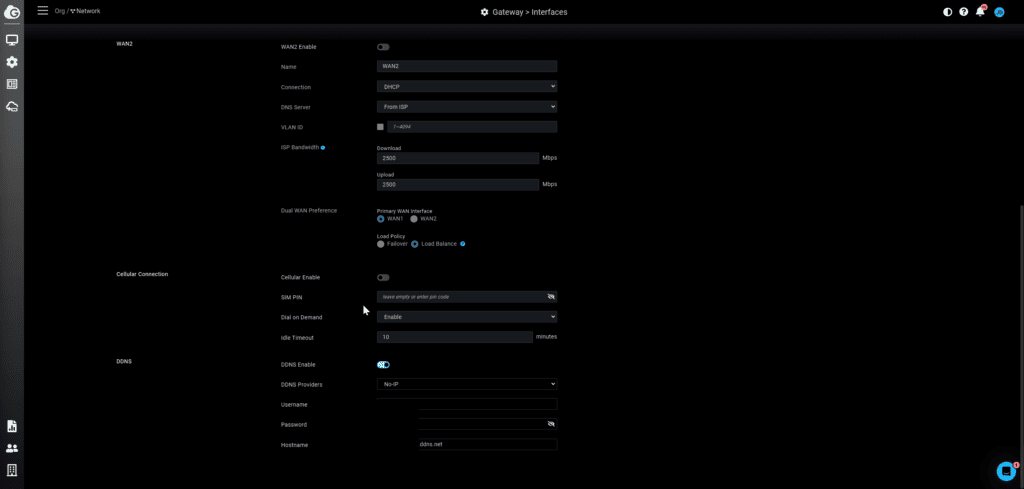1024x489 pixels.
Task: Open the Connection dropdown showing DHCP
Action: tap(466, 87)
